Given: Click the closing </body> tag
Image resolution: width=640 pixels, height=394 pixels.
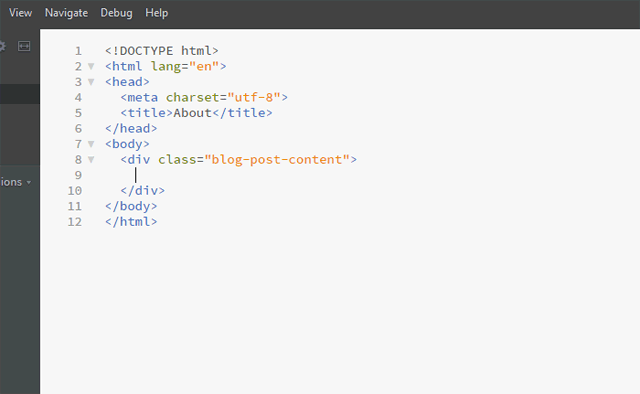Looking at the screenshot, I should (x=131, y=206).
